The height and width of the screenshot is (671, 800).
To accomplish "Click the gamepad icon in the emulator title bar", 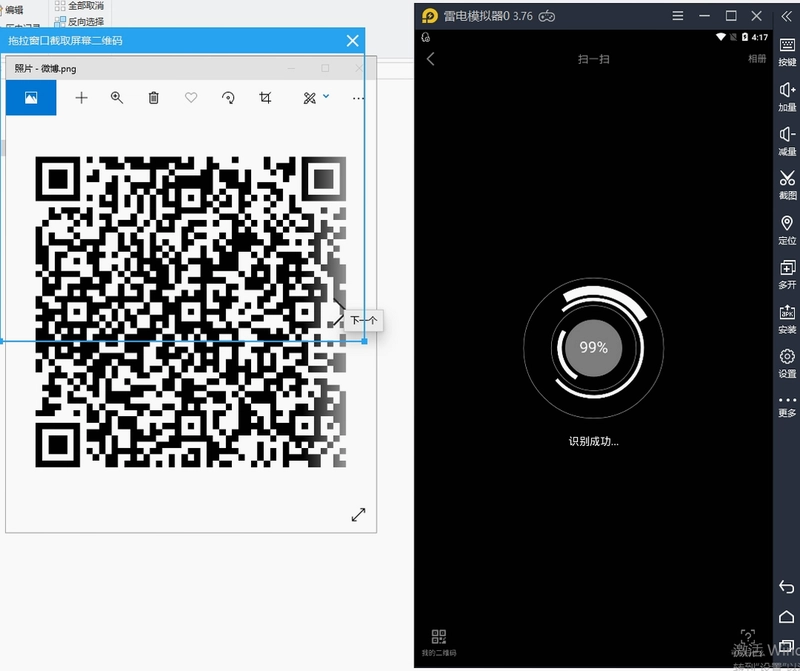I will click(x=547, y=16).
